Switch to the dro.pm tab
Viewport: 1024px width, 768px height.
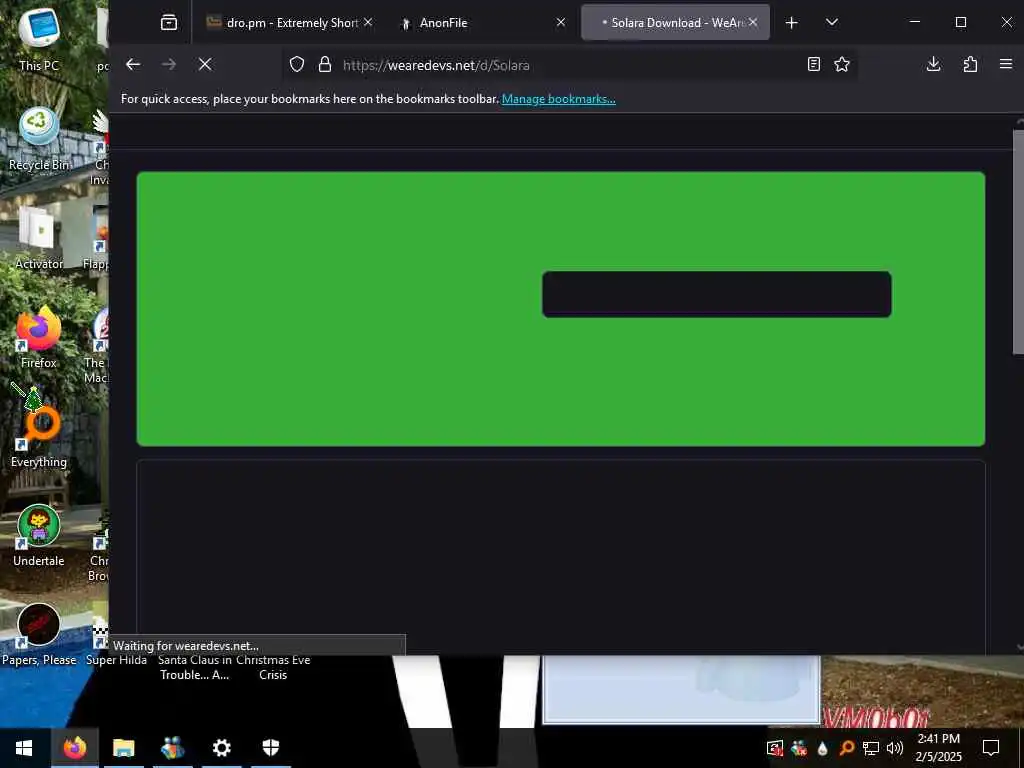[x=289, y=23]
